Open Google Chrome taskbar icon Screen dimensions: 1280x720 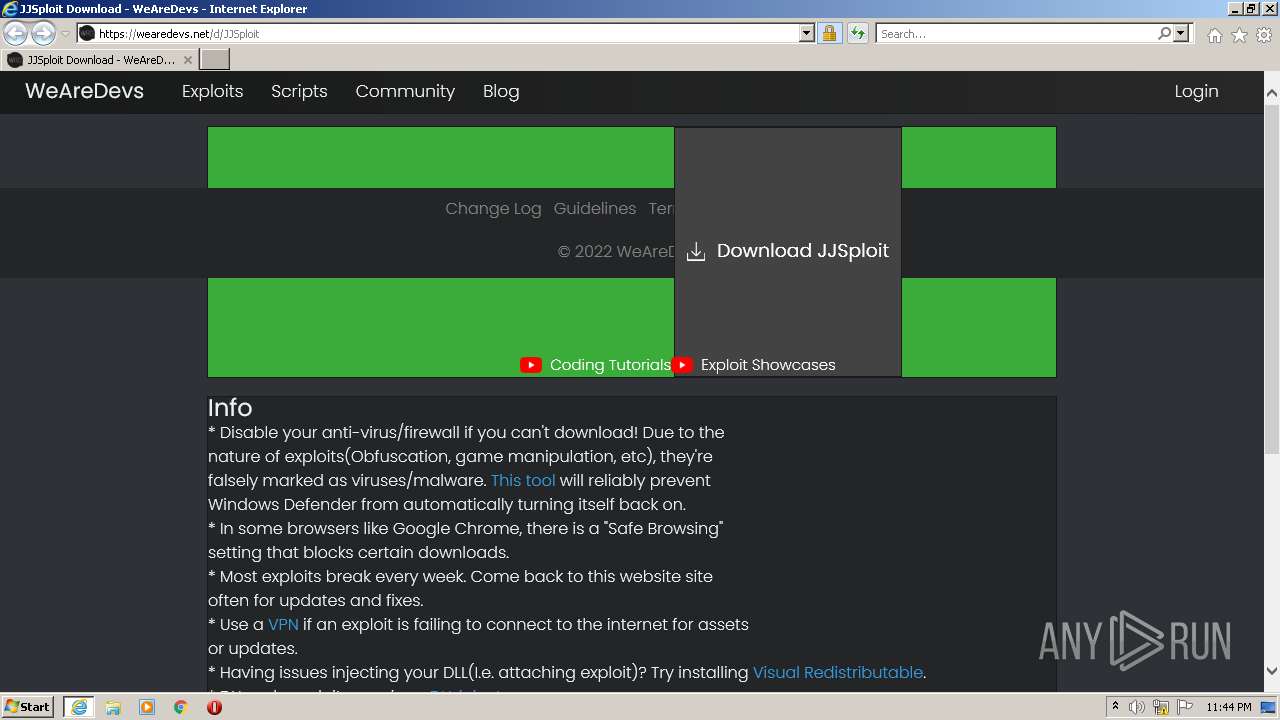tap(180, 707)
